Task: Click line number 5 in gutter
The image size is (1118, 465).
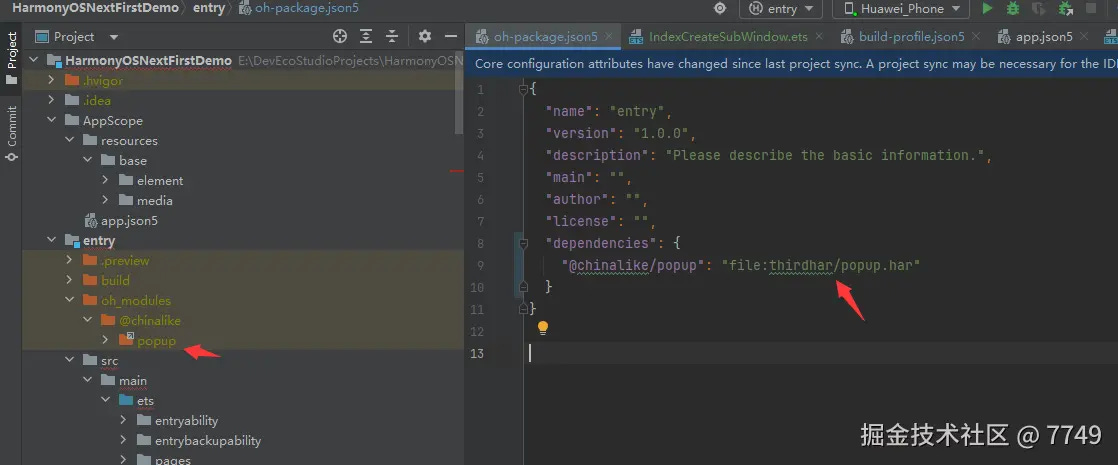Action: (480, 178)
